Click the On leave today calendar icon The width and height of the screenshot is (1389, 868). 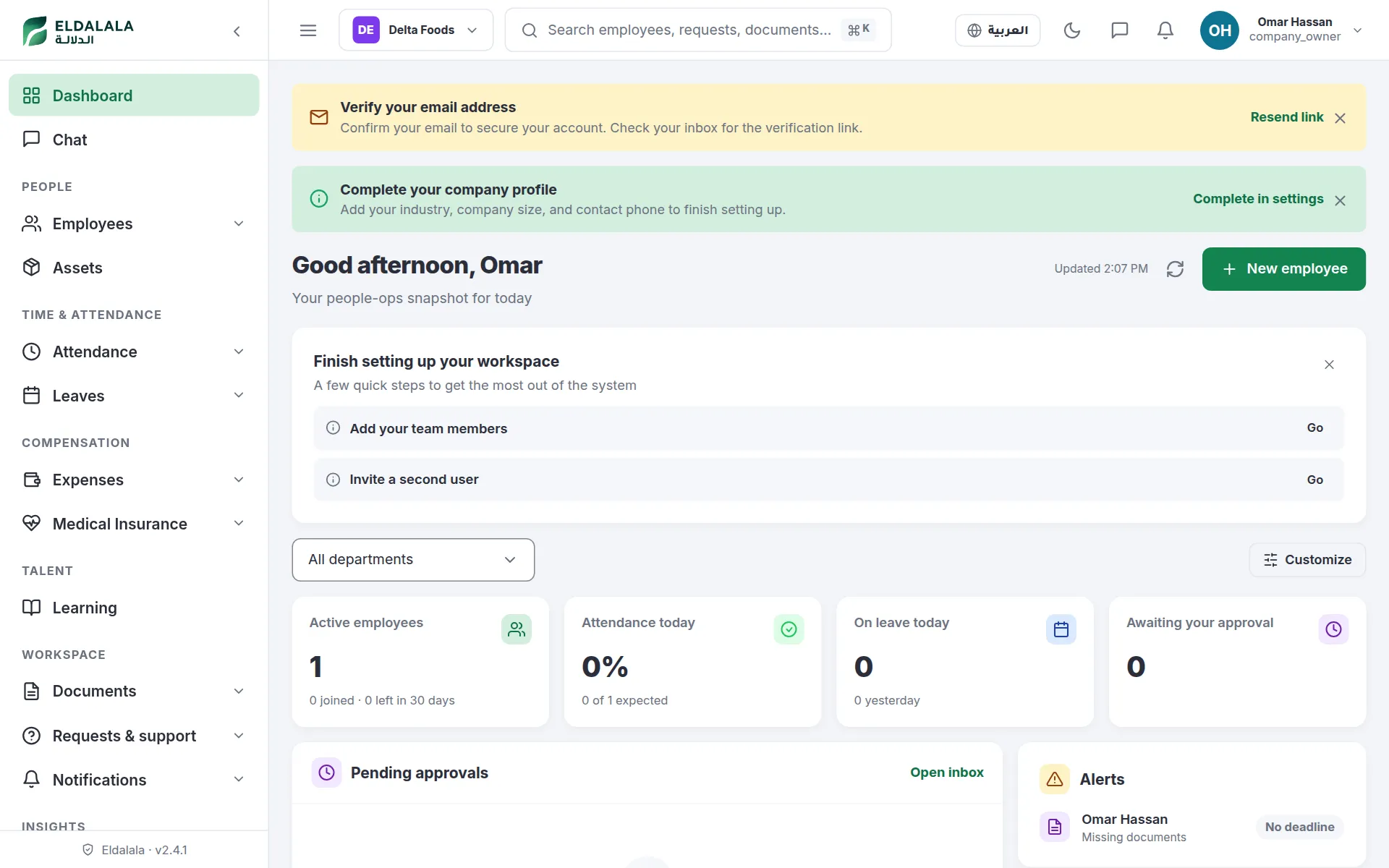pyautogui.click(x=1061, y=629)
